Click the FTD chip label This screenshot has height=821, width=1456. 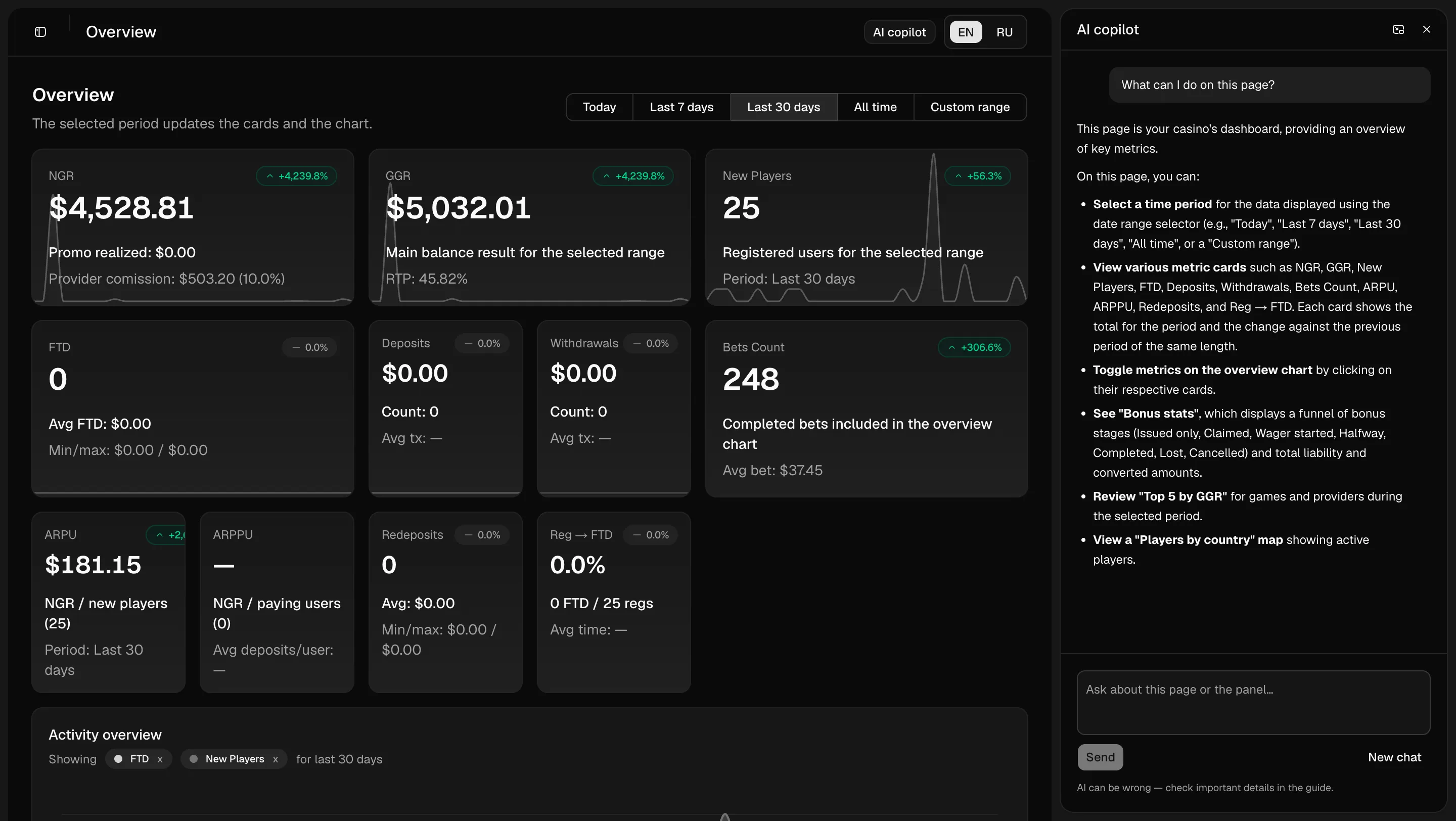[x=139, y=759]
